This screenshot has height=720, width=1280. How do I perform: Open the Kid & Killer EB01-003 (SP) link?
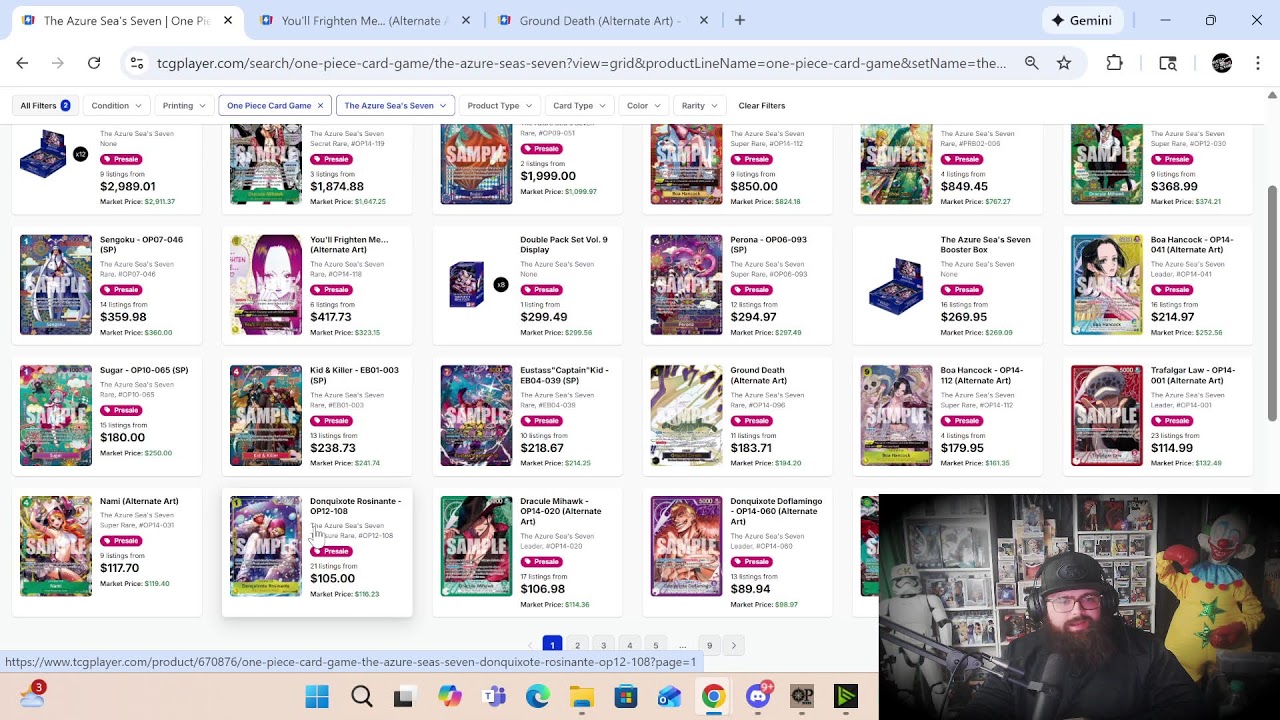(354, 375)
